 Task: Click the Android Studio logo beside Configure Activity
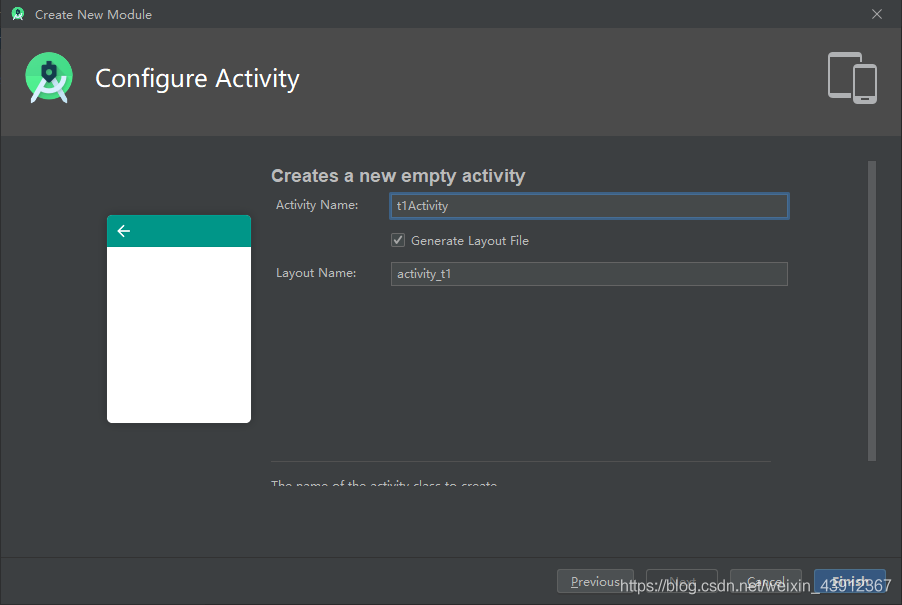(x=49, y=78)
